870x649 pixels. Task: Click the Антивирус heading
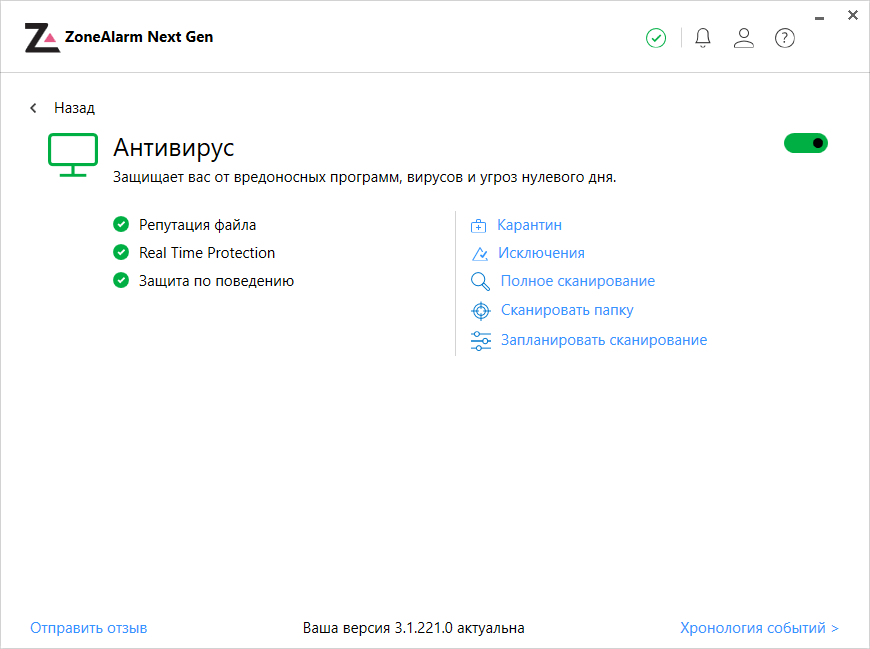coord(174,148)
